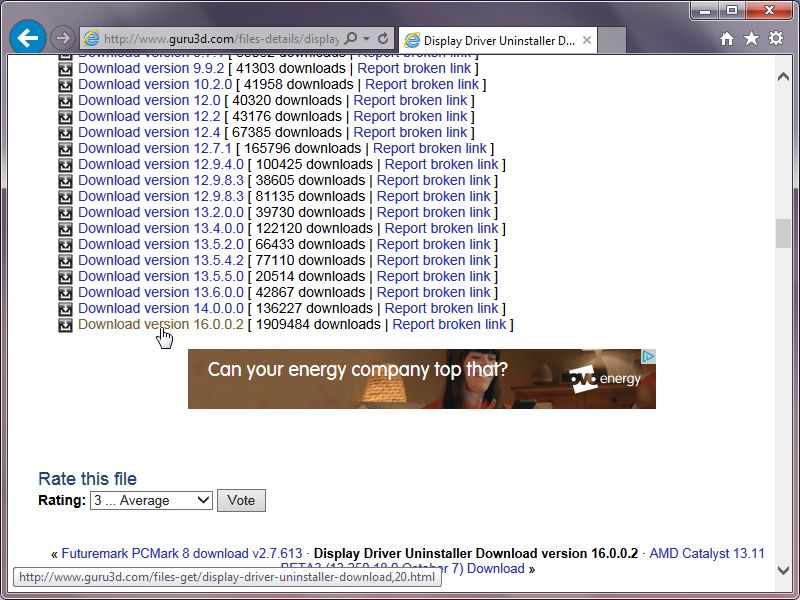Viewport: 800px width, 600px height.
Task: Click the scroll down arrow of the page scrollbar
Action: (783, 570)
